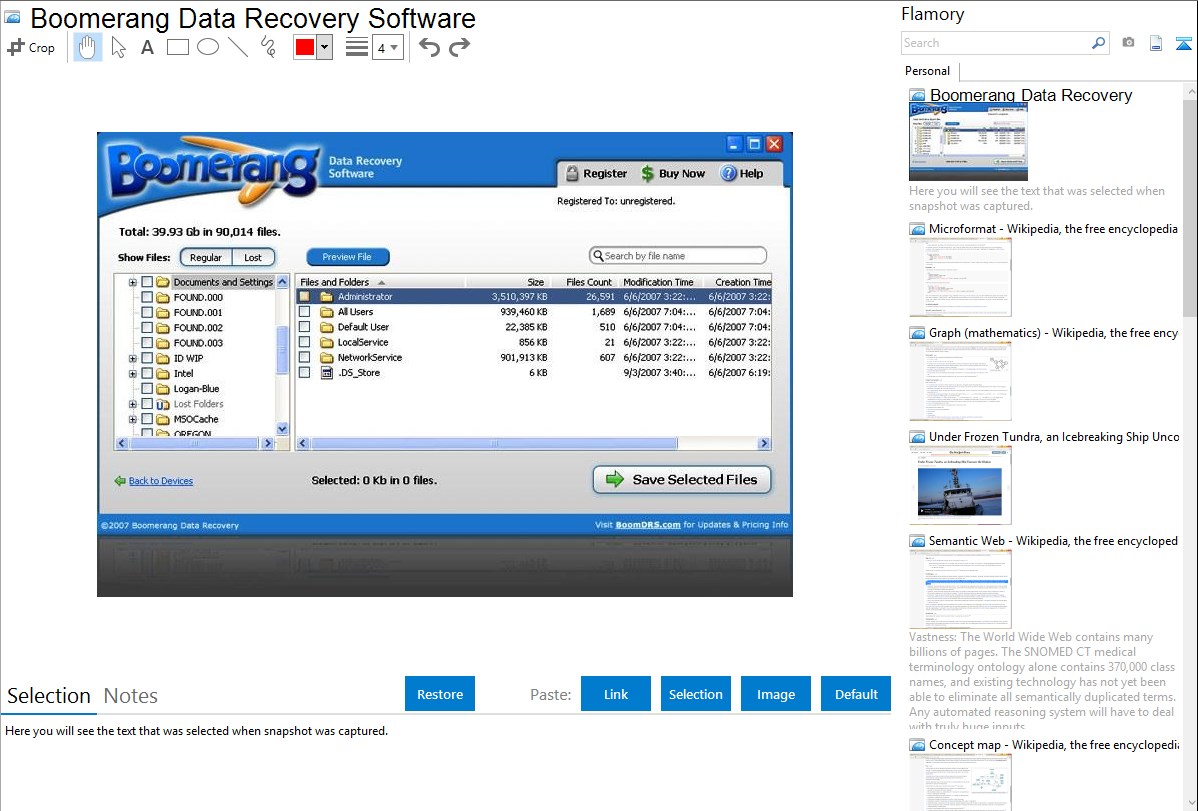Click into the Flamory Search field
The height and width of the screenshot is (811, 1198).
996,43
